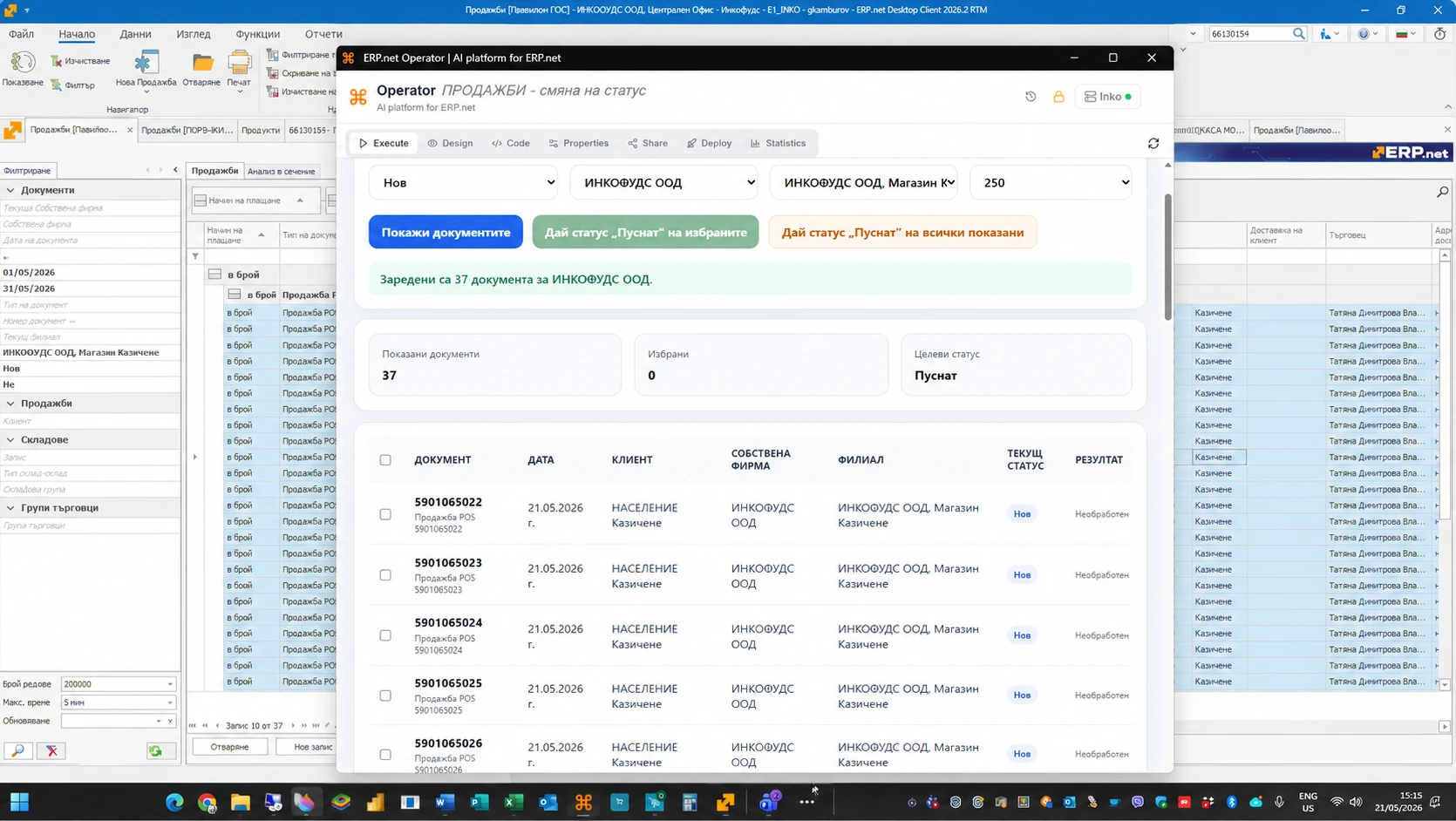Open Microsoft Word from the taskbar
1456x821 pixels.
point(445,802)
